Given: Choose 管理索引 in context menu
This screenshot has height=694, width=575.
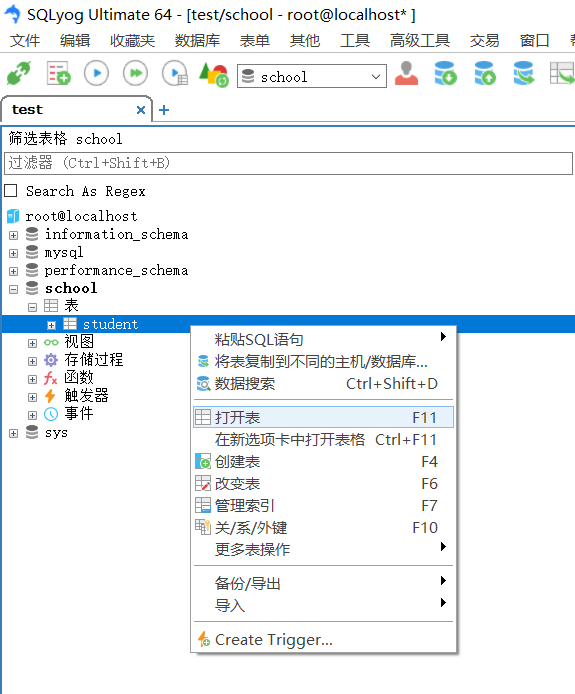Looking at the screenshot, I should click(x=324, y=505).
